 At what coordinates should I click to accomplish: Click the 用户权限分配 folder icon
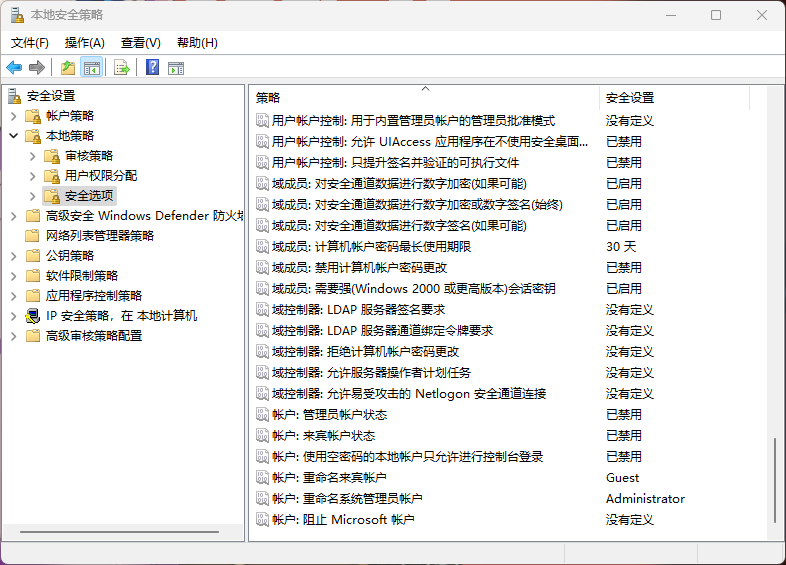pos(52,176)
